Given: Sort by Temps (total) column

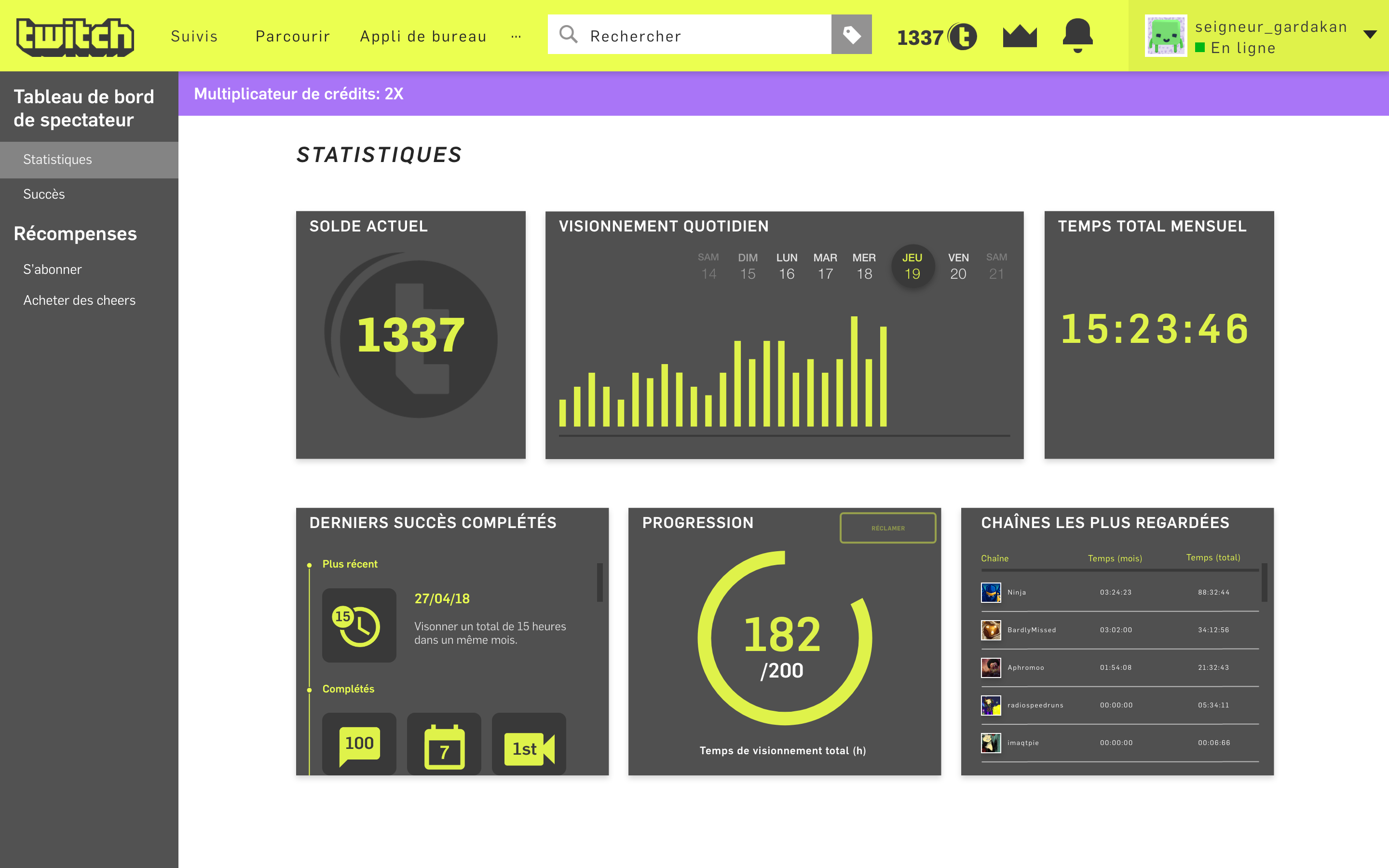Looking at the screenshot, I should coord(1213,557).
